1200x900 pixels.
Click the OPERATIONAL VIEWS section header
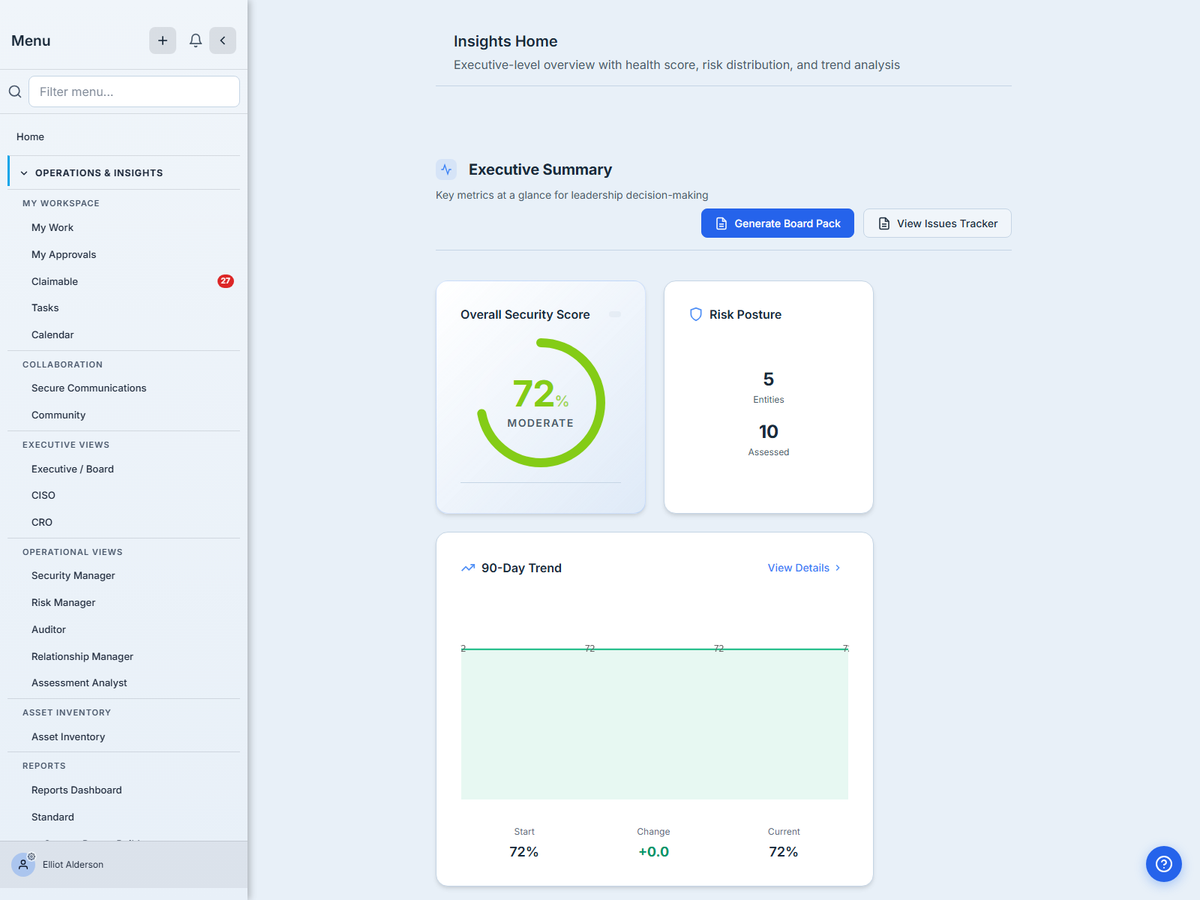(x=73, y=552)
